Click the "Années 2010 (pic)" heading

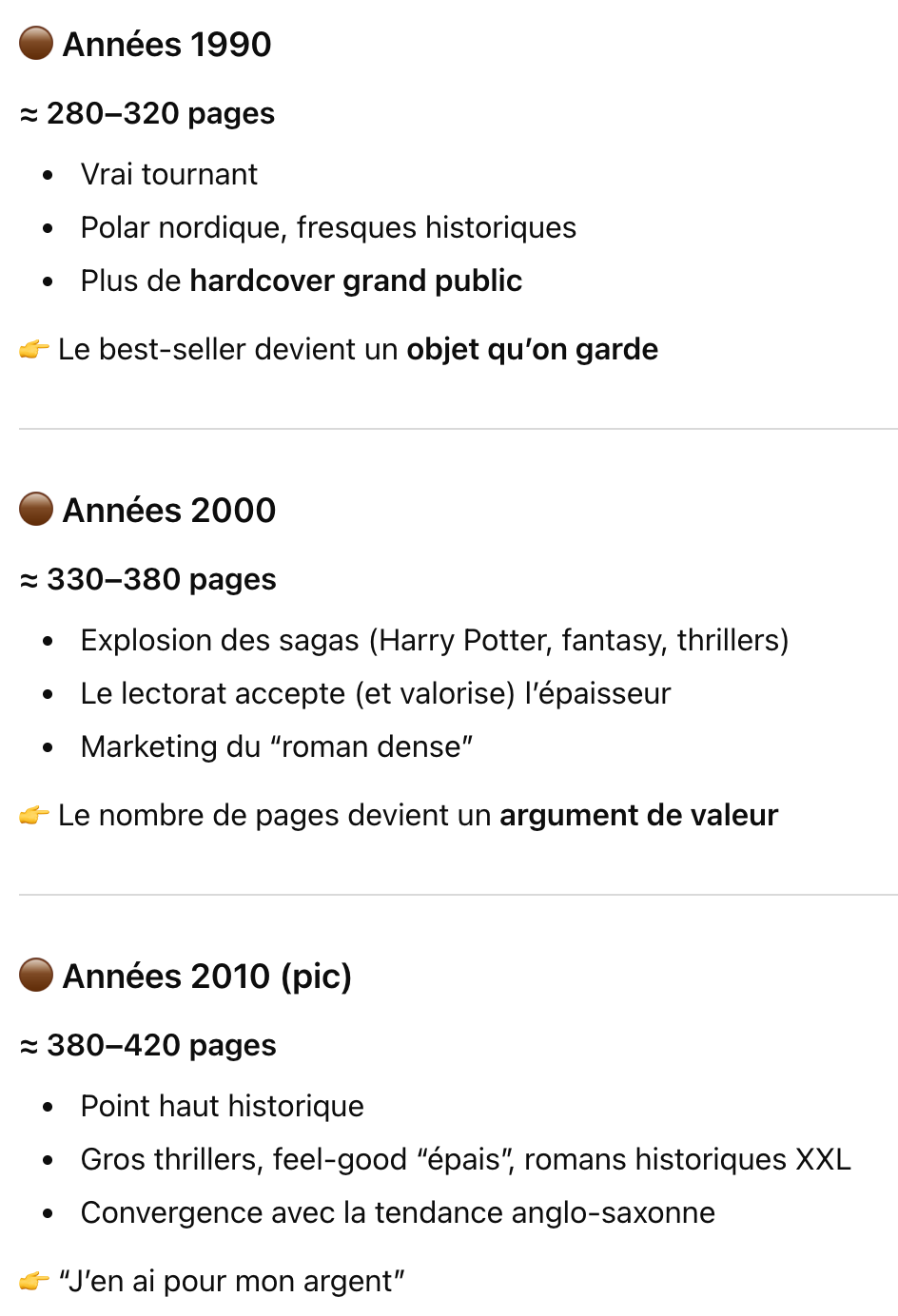click(206, 977)
